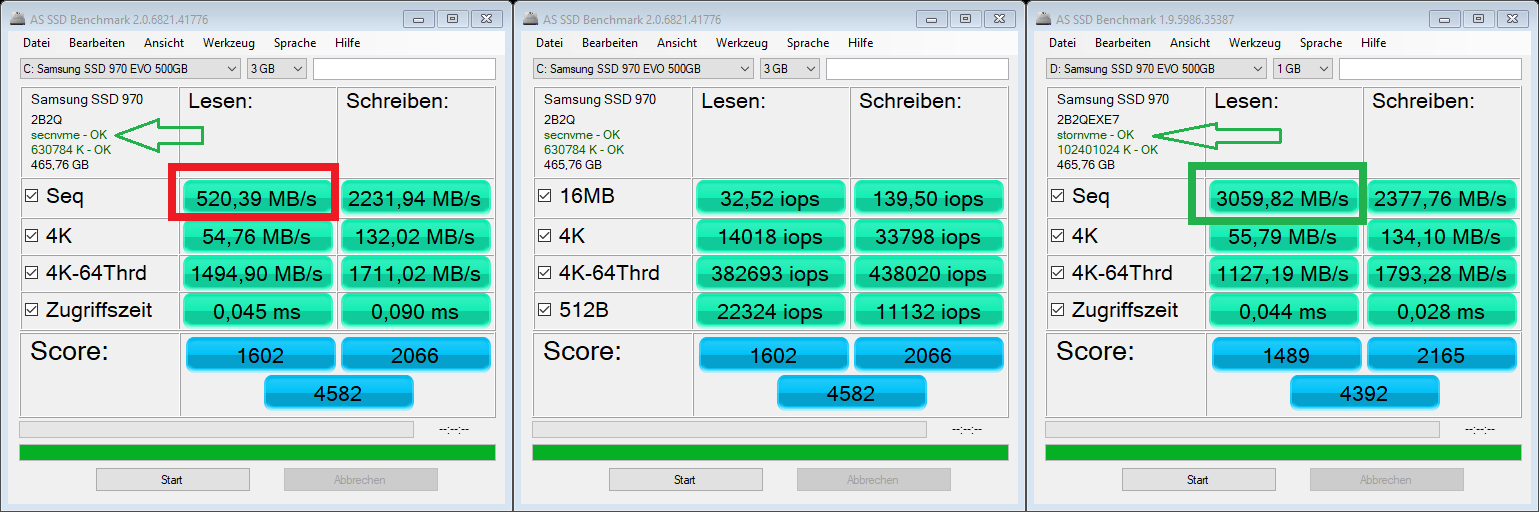Click the AS SSD app icon in the version 1.9 window title bar
The width and height of the screenshot is (1539, 512).
1045,19
